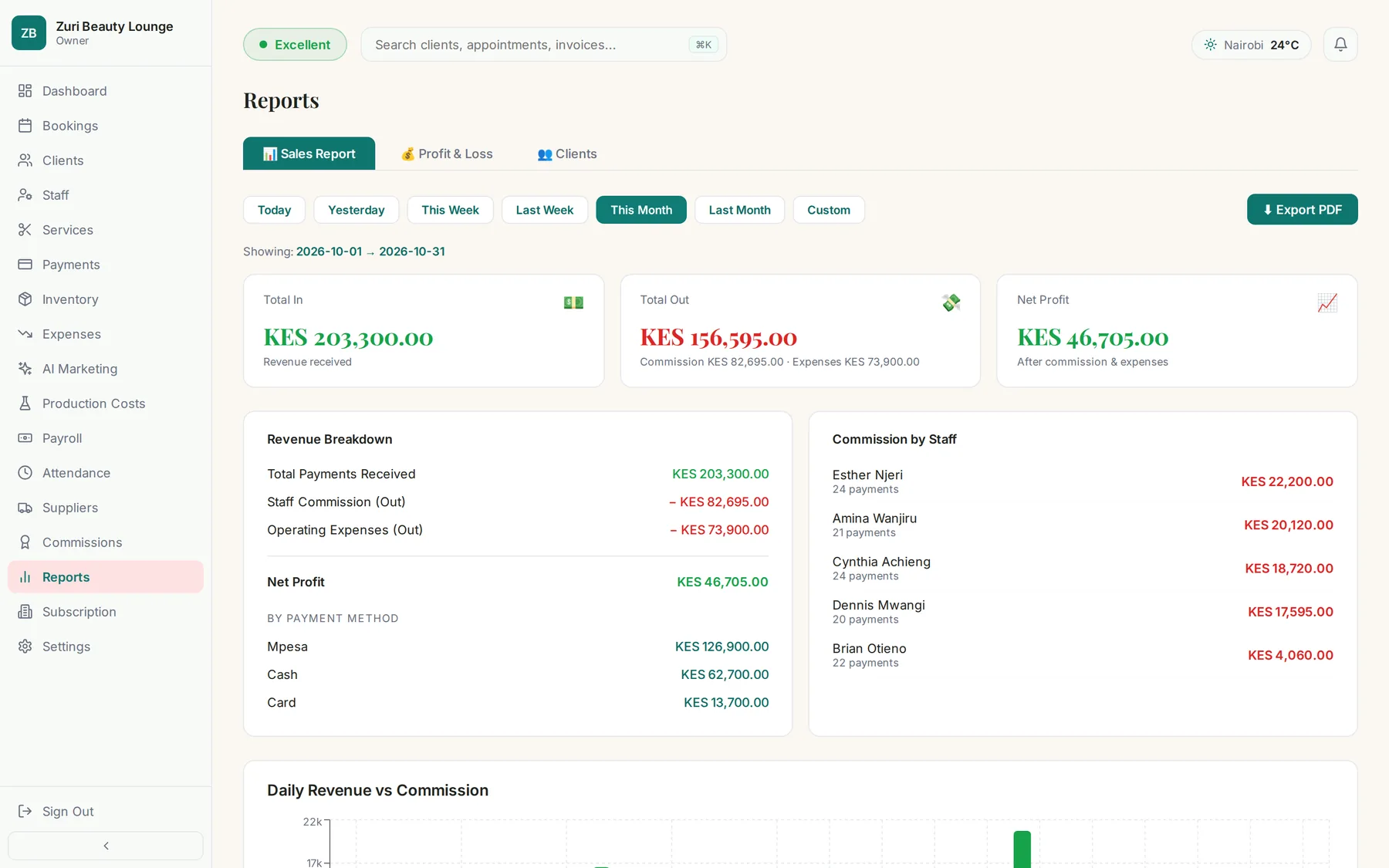Click the Mpesa payment method row
The height and width of the screenshot is (868, 1389).
518,647
